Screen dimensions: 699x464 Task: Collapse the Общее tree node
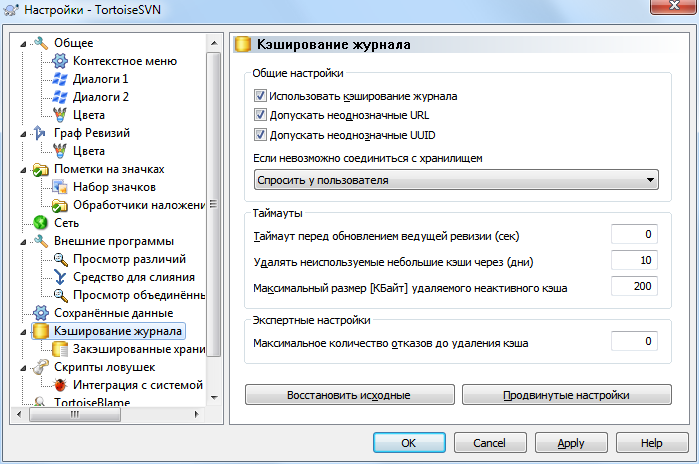[23, 44]
